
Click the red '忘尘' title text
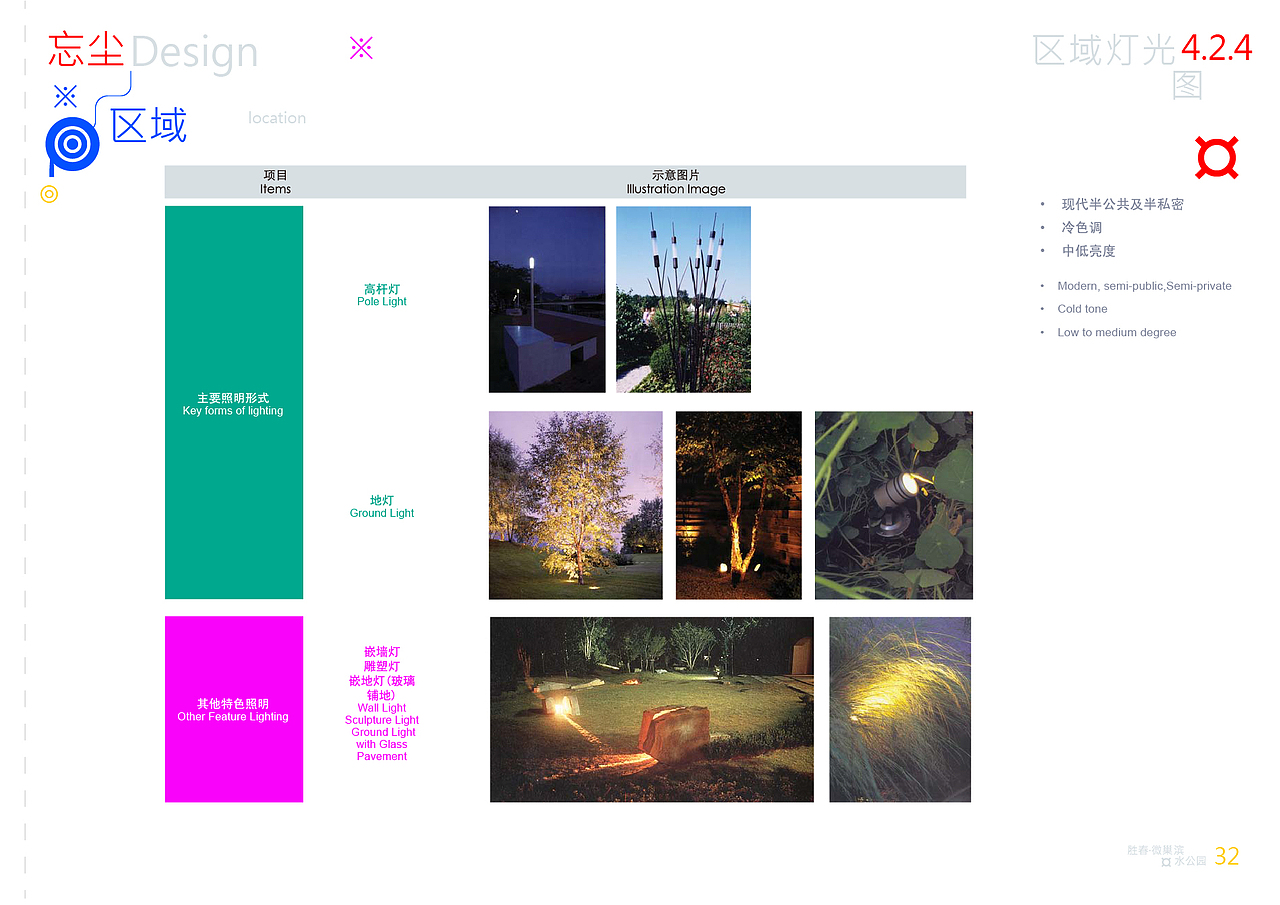(x=87, y=49)
